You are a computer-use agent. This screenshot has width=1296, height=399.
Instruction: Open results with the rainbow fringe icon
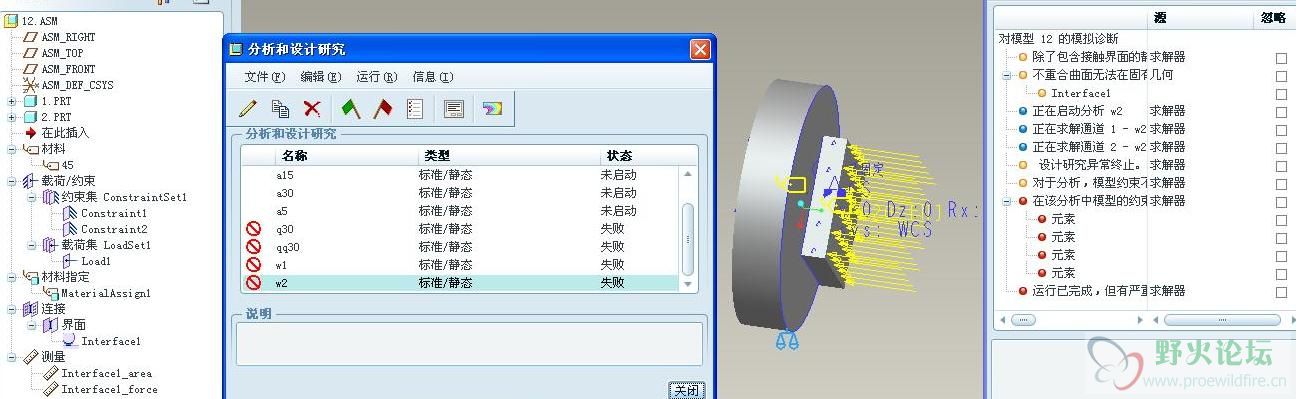[491, 108]
